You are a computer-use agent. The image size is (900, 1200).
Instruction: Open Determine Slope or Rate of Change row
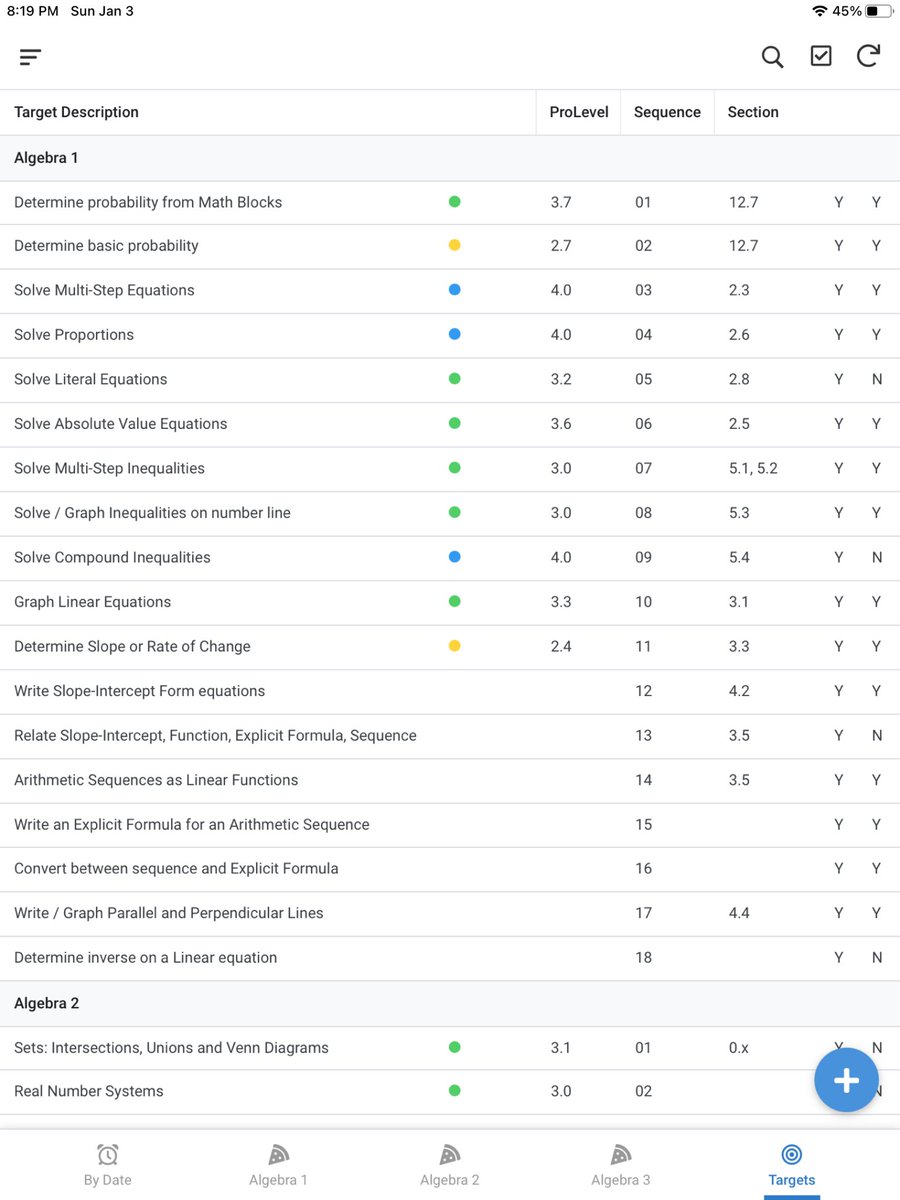450,647
